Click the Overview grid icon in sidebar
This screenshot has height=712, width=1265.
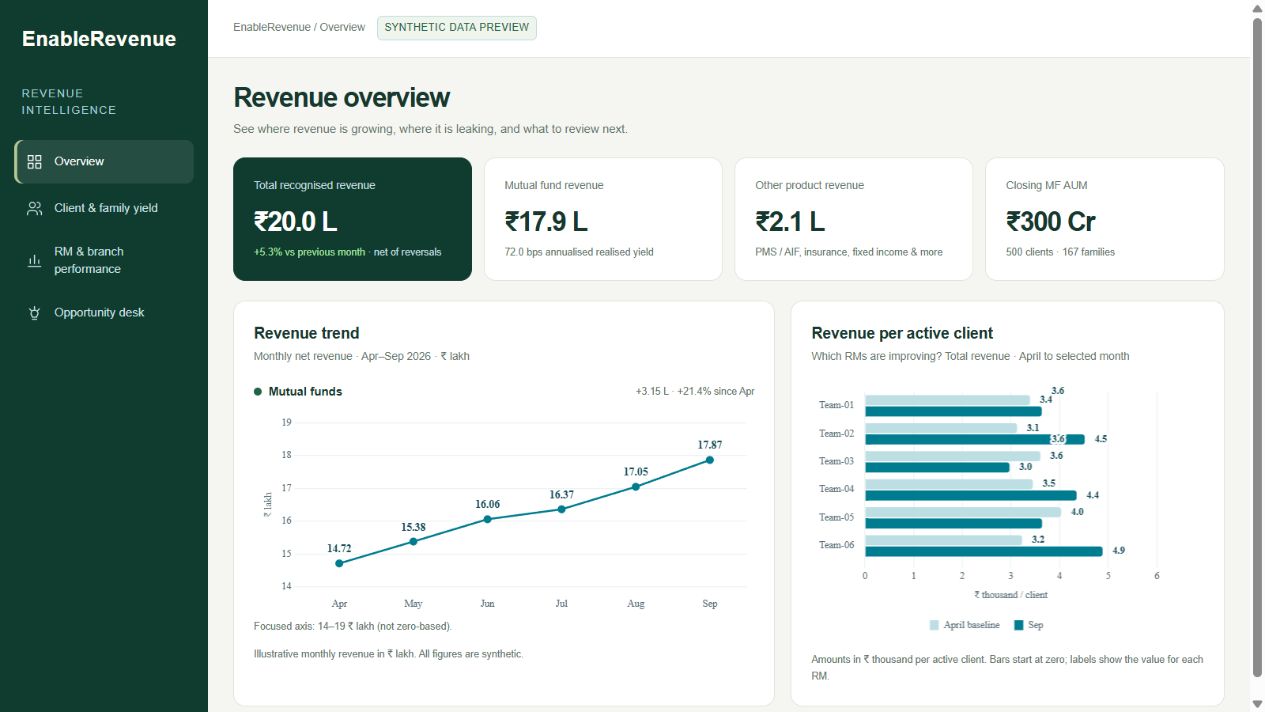point(35,162)
